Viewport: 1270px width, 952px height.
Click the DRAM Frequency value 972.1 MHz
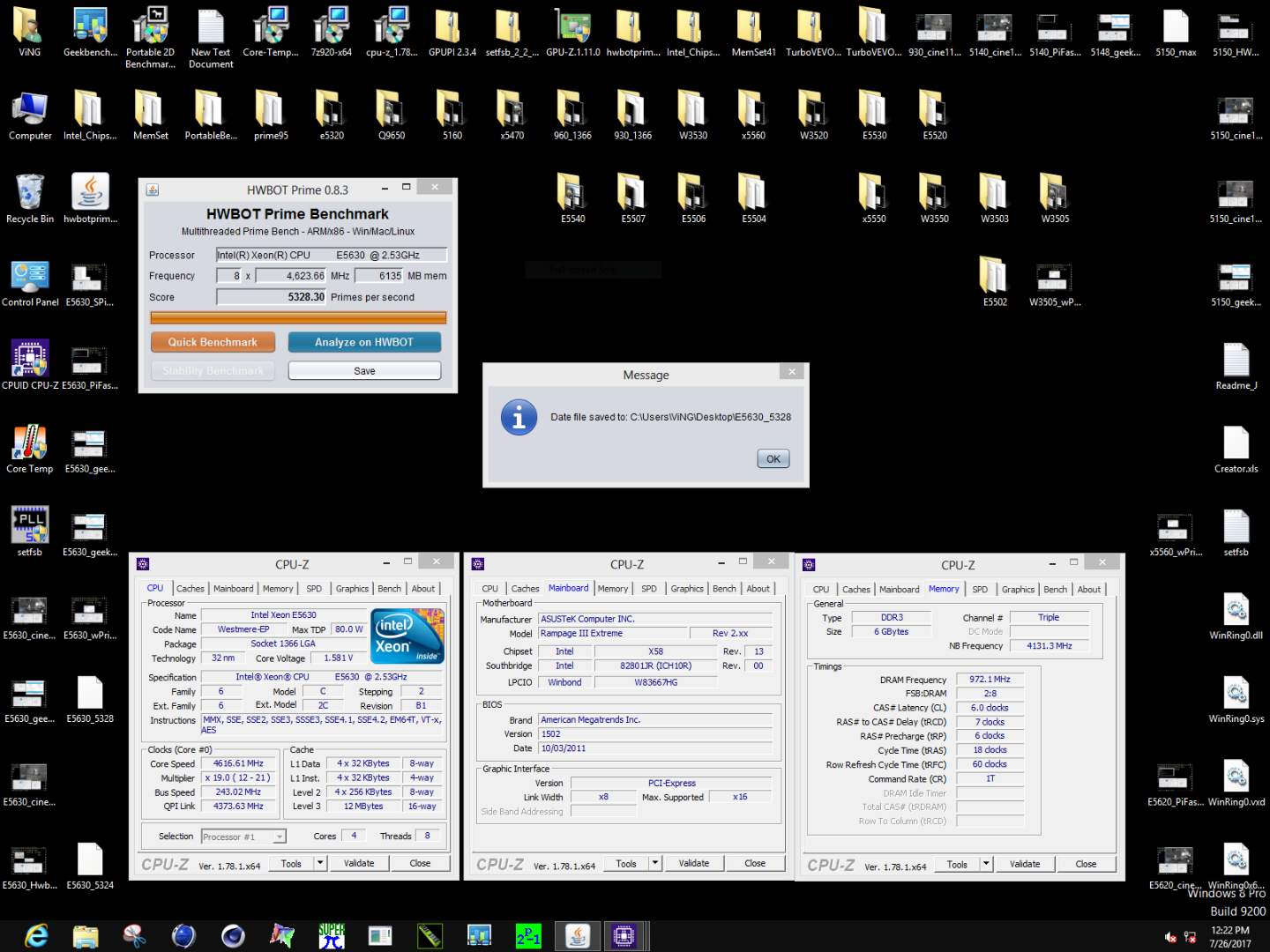pos(990,680)
